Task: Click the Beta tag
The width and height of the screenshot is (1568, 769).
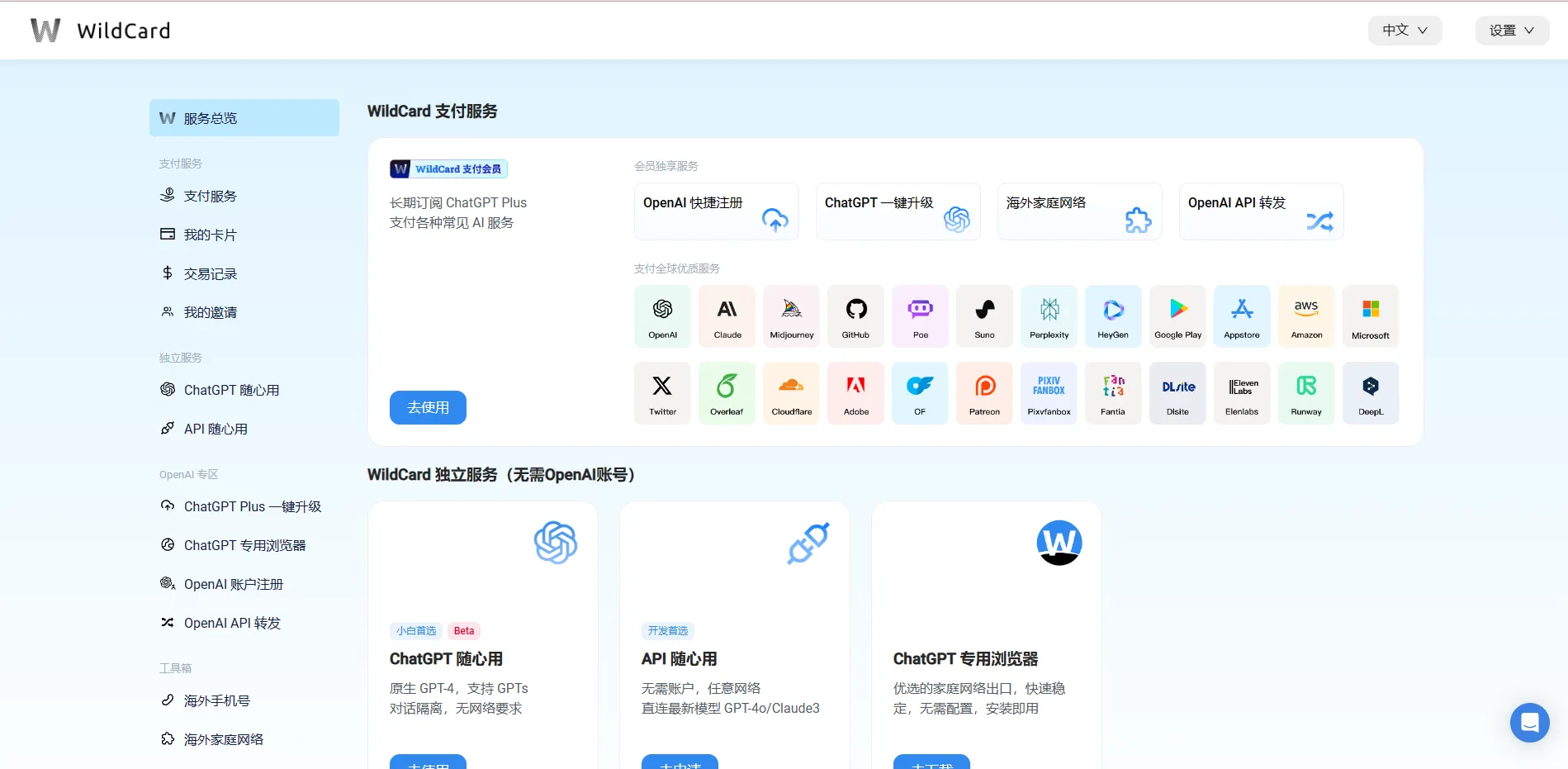Action: point(464,631)
